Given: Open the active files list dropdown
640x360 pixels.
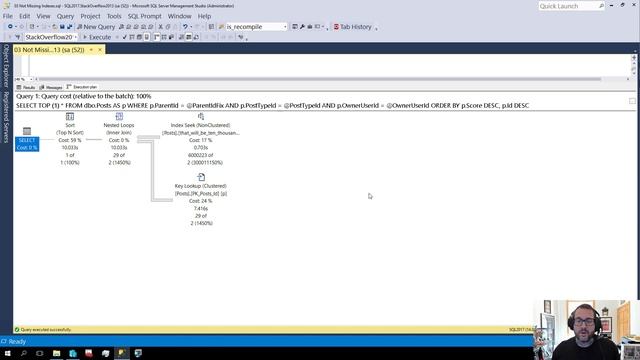Looking at the screenshot, I should point(635,50).
